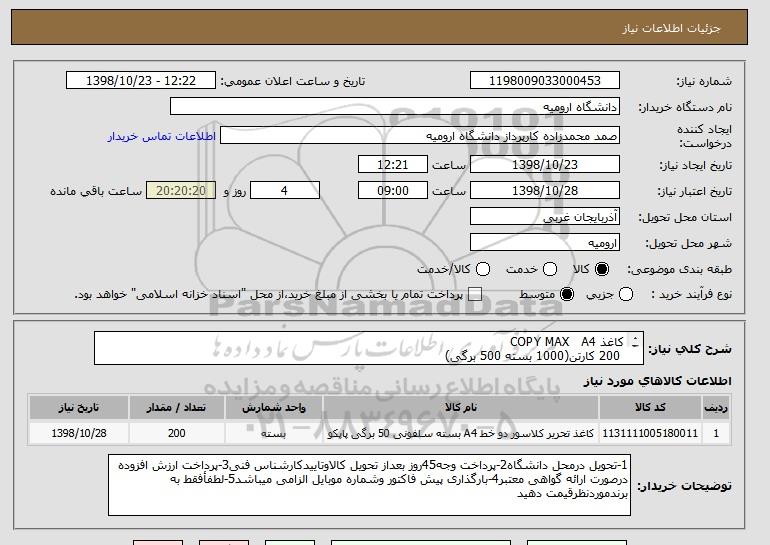Click delivery province field آذربایجان غربی
This screenshot has height=545, width=770.
[545, 217]
